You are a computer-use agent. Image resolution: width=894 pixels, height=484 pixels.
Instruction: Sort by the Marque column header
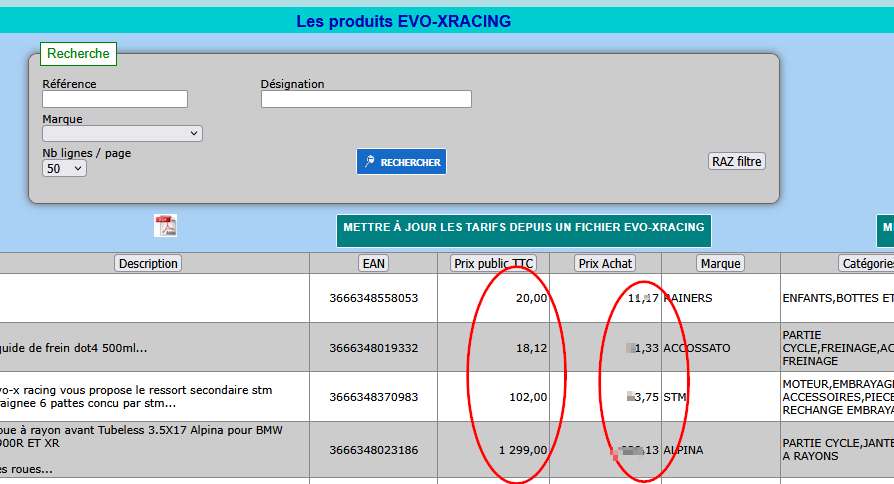(720, 263)
